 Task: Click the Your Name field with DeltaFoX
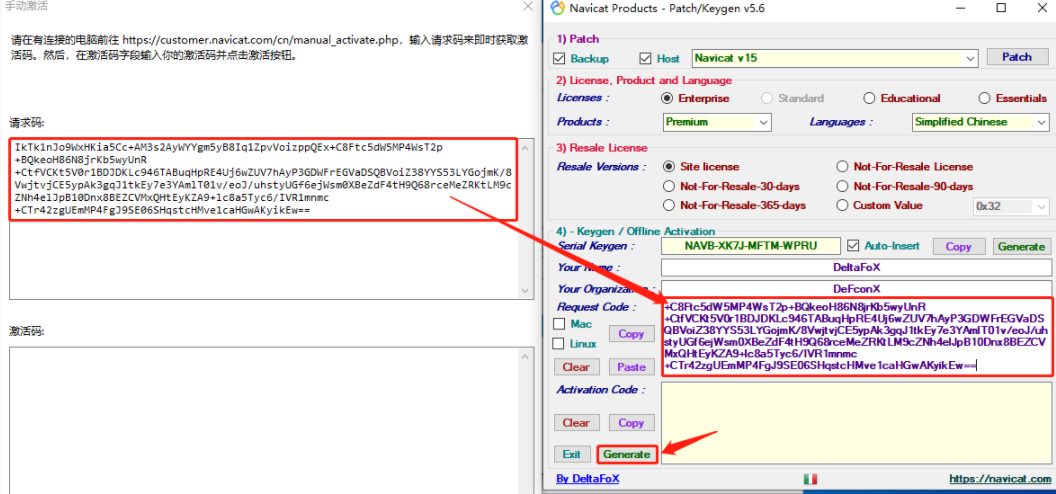coord(856,267)
